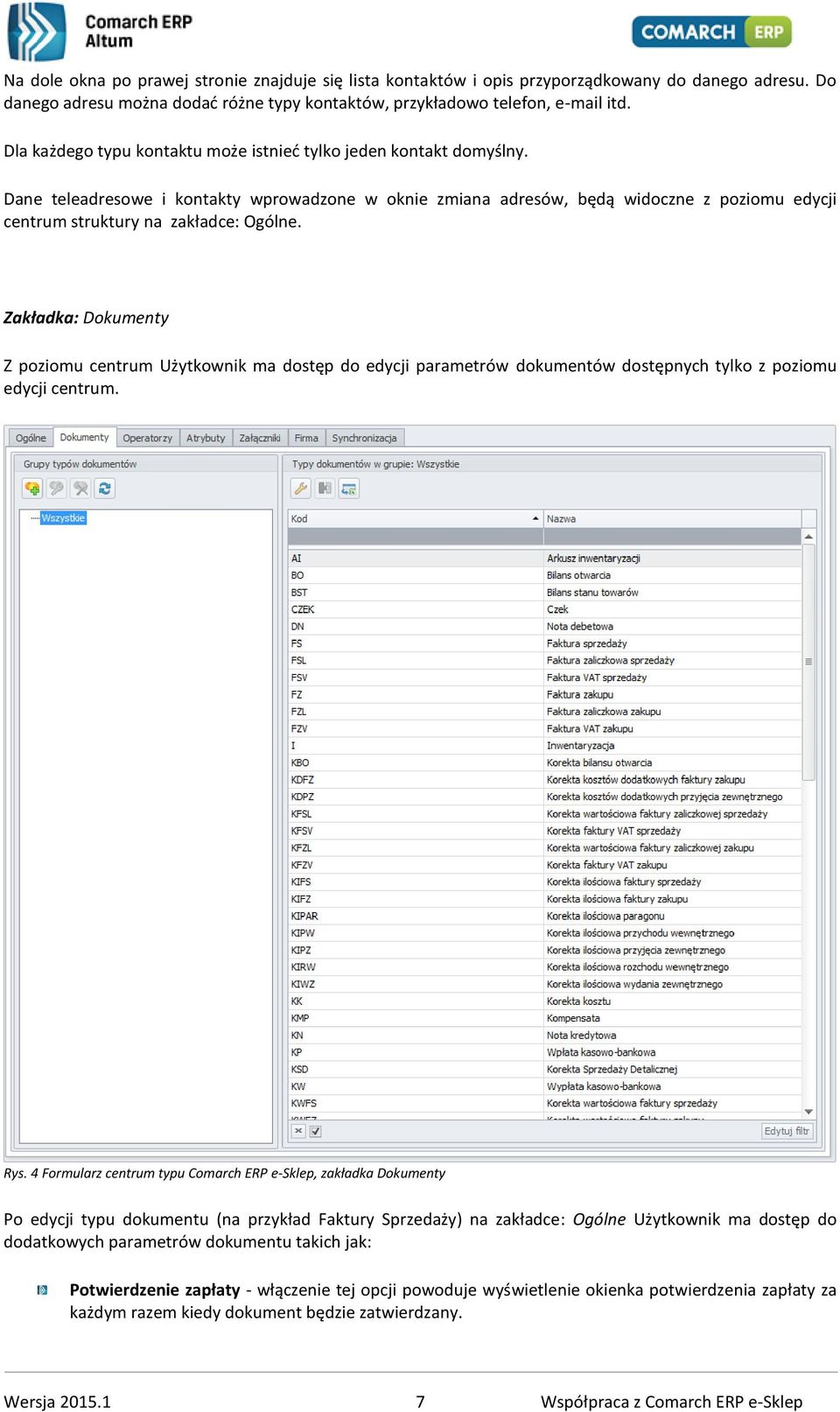
Task: Click the KBO code cell
Action: pos(415,763)
